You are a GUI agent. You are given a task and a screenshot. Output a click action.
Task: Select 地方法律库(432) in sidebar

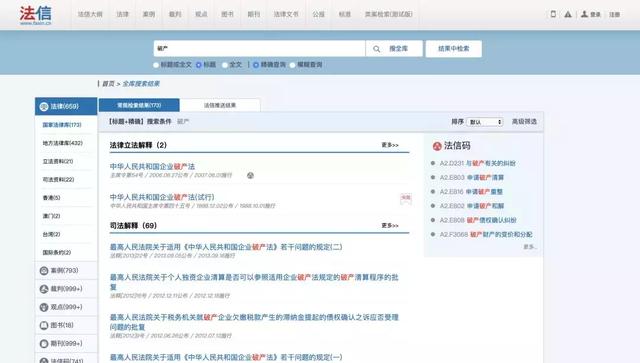click(x=63, y=143)
